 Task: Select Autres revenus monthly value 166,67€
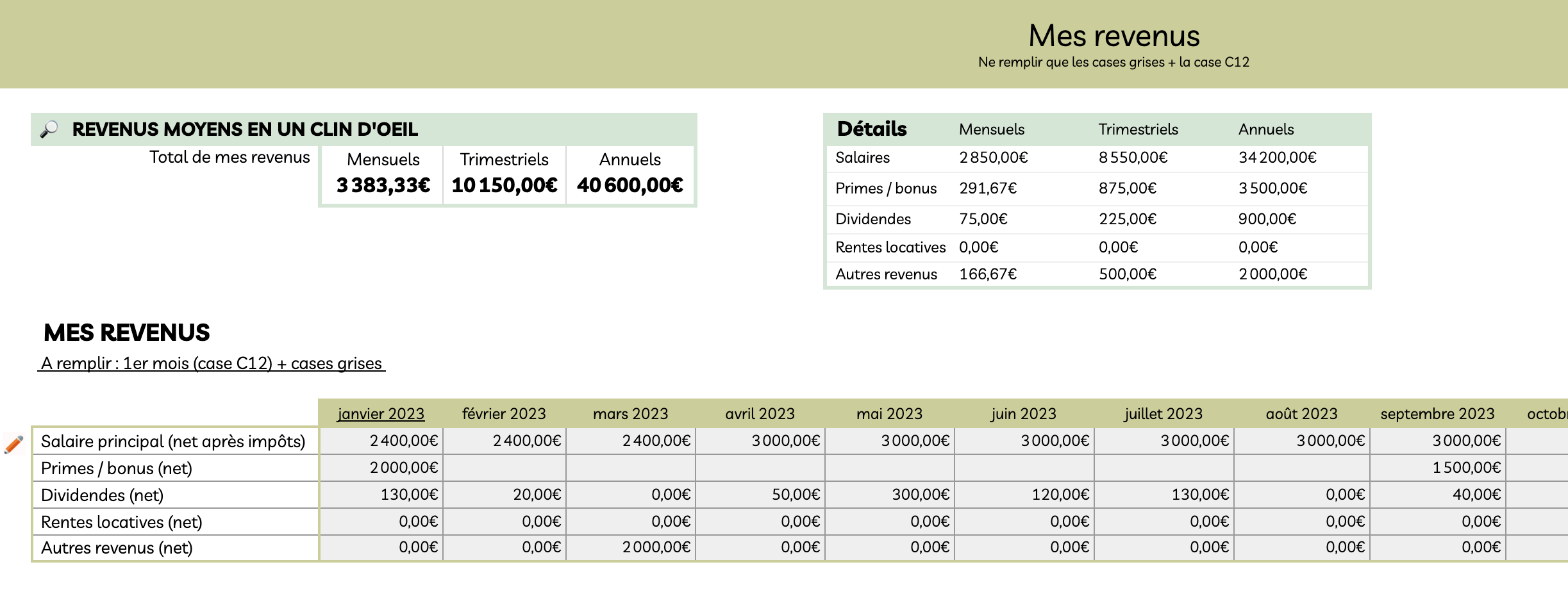click(x=988, y=274)
